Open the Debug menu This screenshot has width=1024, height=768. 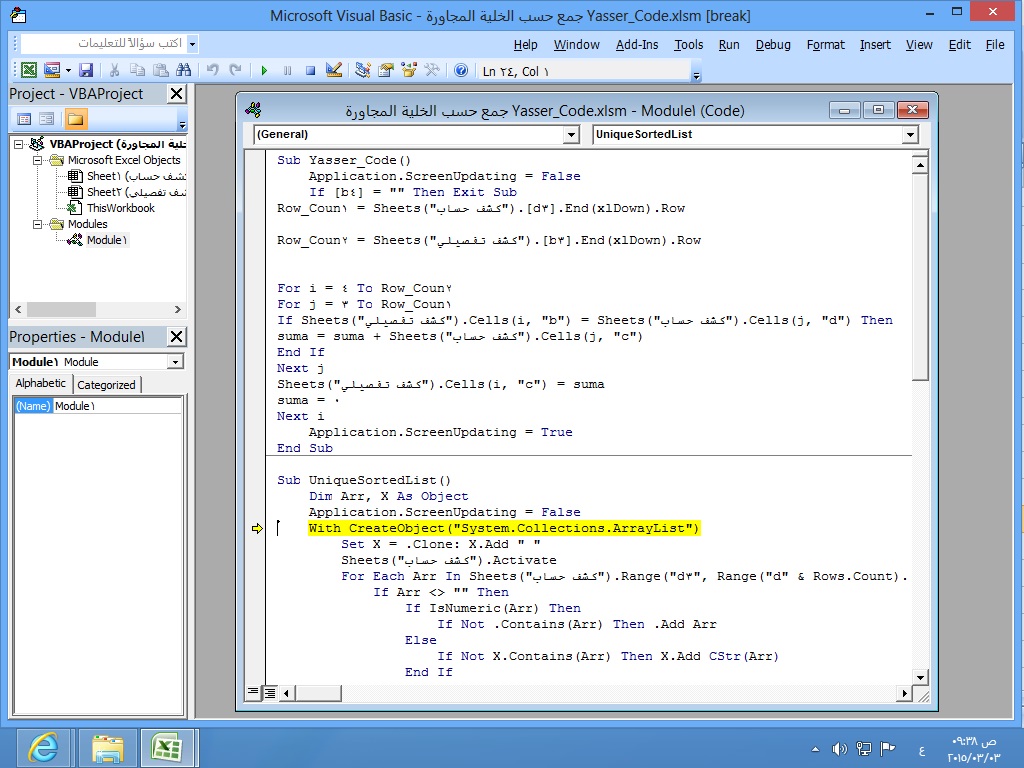coord(773,44)
